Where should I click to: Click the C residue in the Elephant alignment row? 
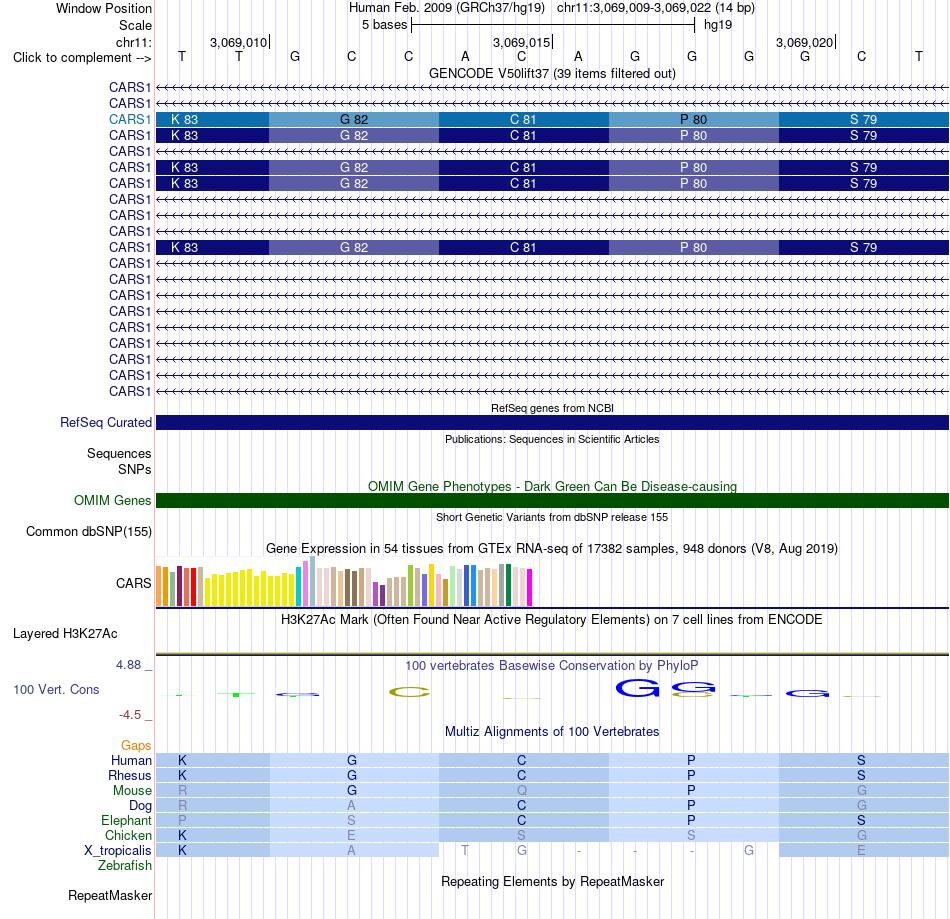(522, 820)
